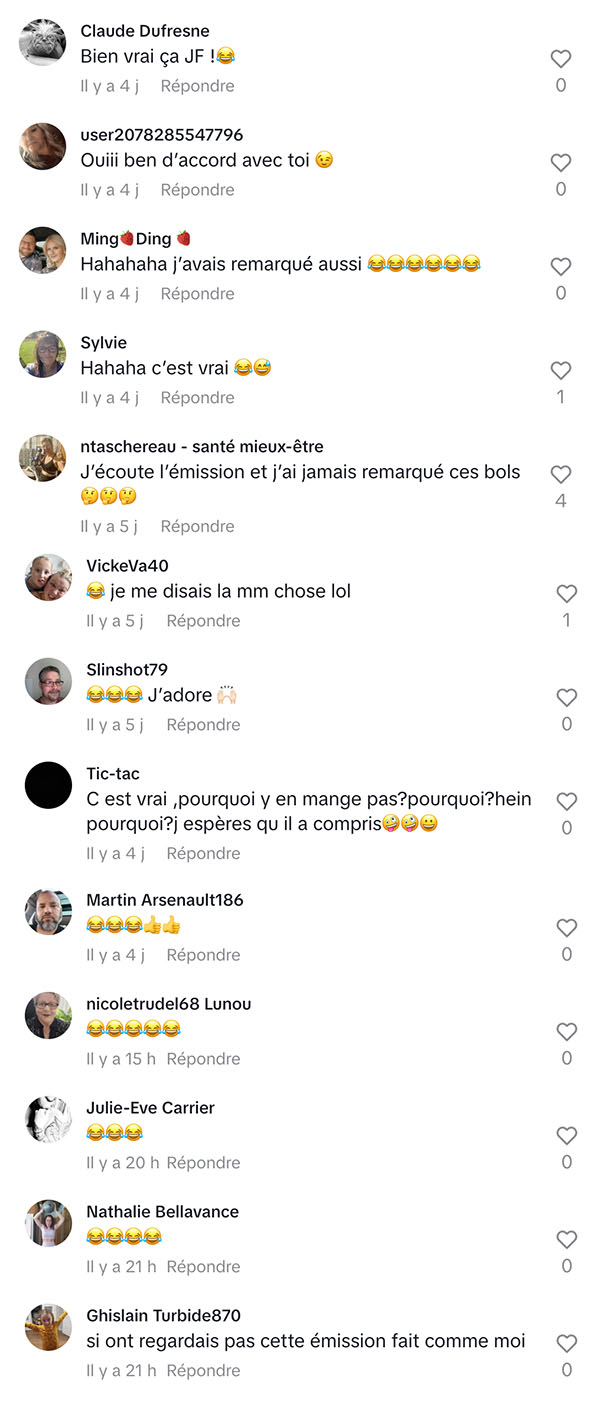Heart Ghislain Turbide870's comment
The height and width of the screenshot is (1401, 600).
point(567,1344)
